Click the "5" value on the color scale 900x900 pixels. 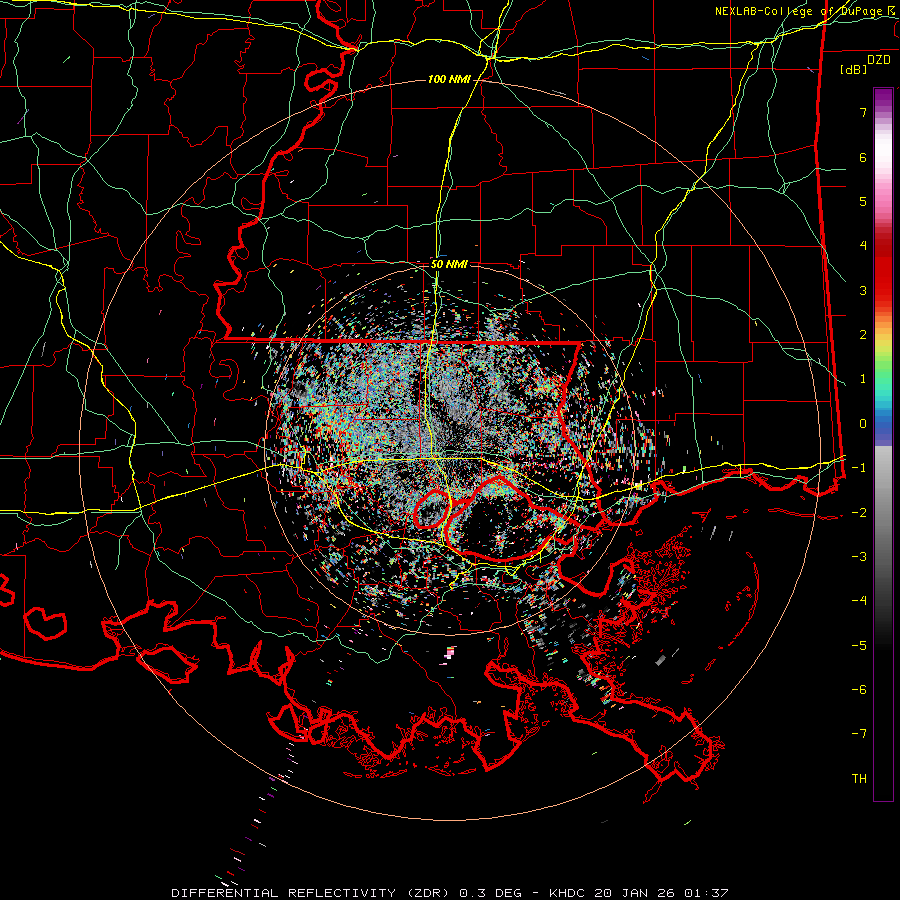(863, 201)
